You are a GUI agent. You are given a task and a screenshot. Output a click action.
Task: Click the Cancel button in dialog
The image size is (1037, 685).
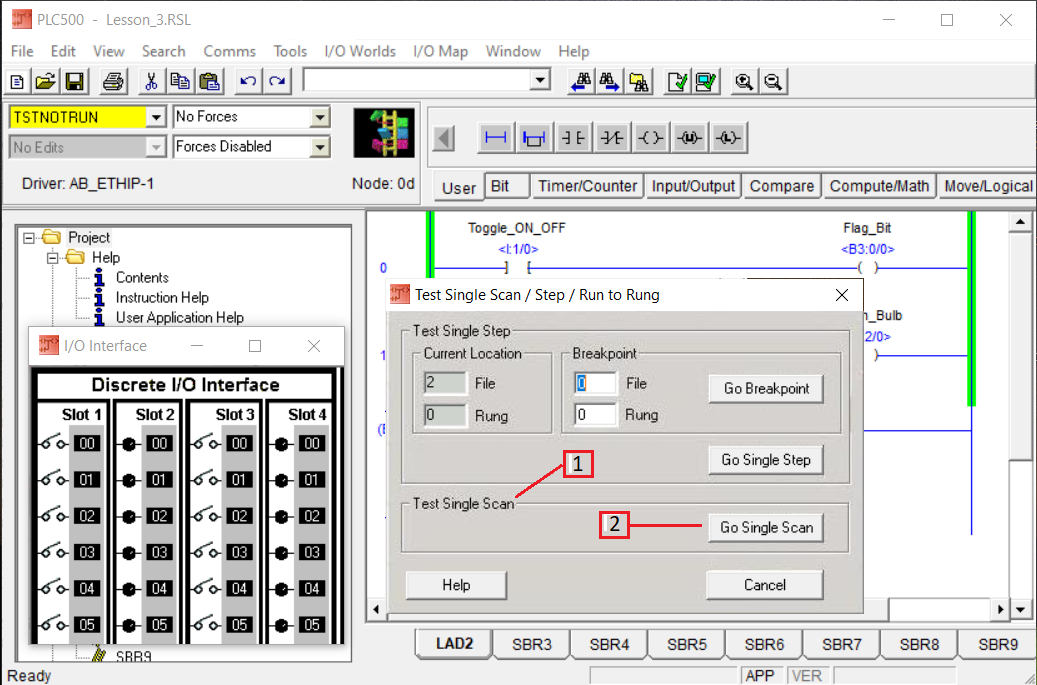pos(765,585)
